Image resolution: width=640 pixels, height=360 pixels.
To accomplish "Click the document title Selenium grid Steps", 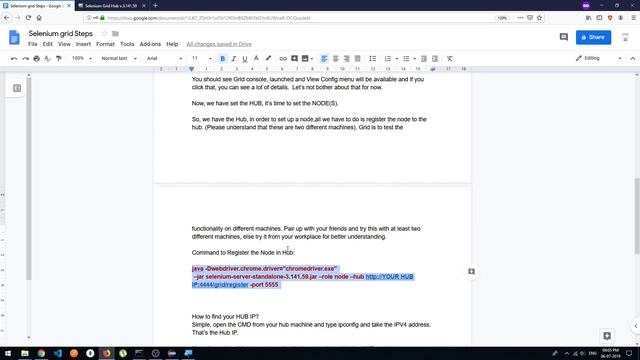I will [x=60, y=33].
